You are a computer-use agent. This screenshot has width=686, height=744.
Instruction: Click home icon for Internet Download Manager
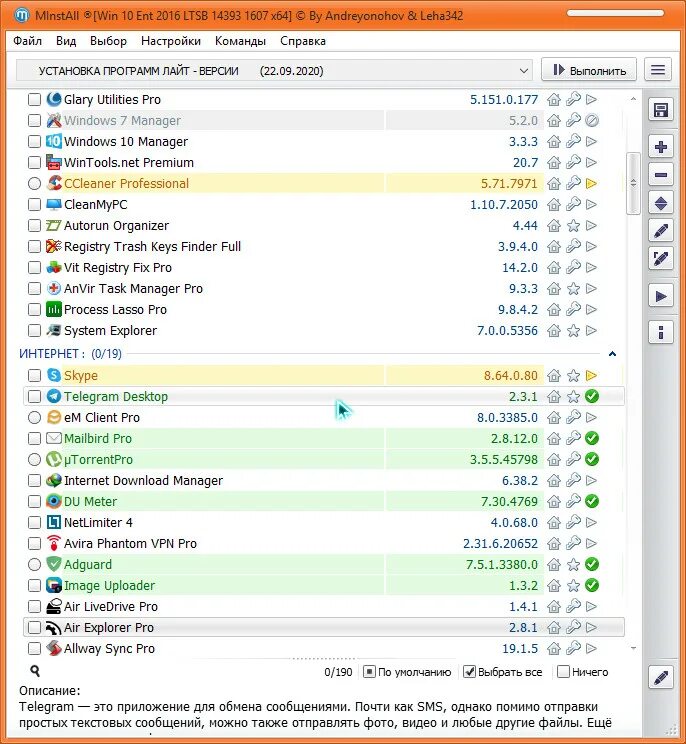(554, 481)
